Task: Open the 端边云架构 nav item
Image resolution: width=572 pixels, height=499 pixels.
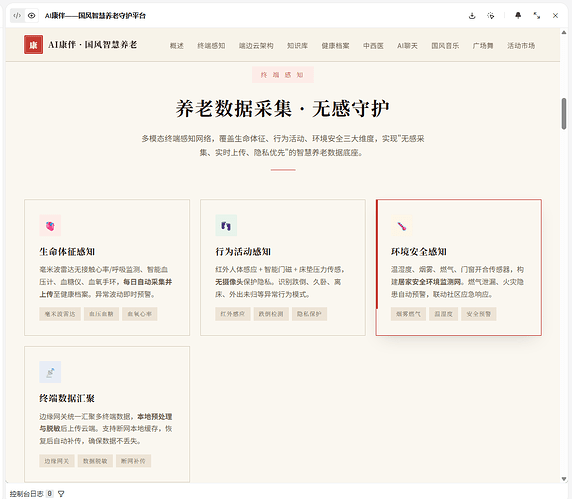Action: click(x=256, y=46)
